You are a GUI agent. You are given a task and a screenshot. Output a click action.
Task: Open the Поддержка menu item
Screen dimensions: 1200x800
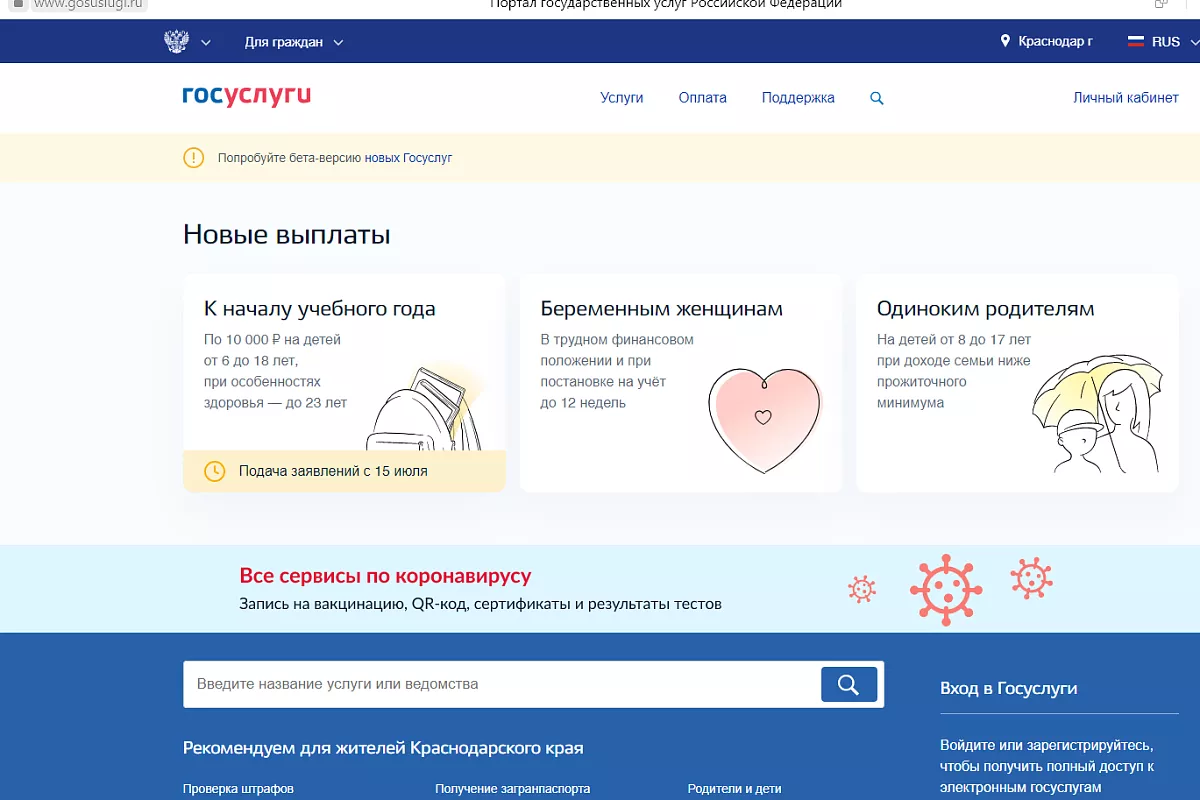798,98
